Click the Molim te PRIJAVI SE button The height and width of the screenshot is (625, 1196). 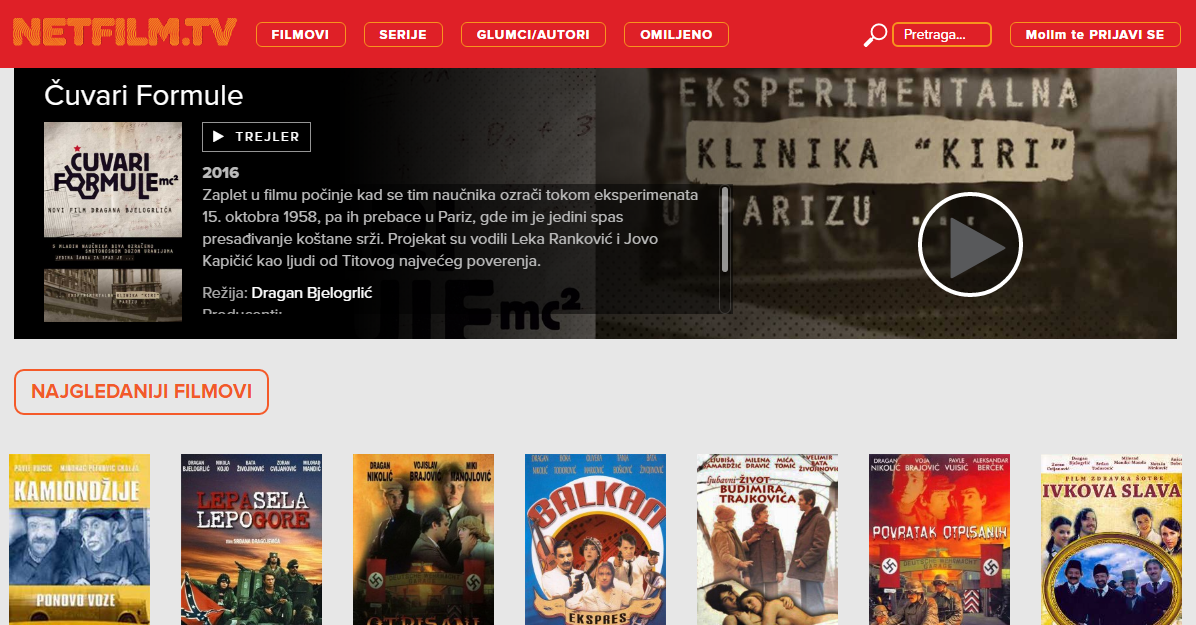(x=1095, y=34)
